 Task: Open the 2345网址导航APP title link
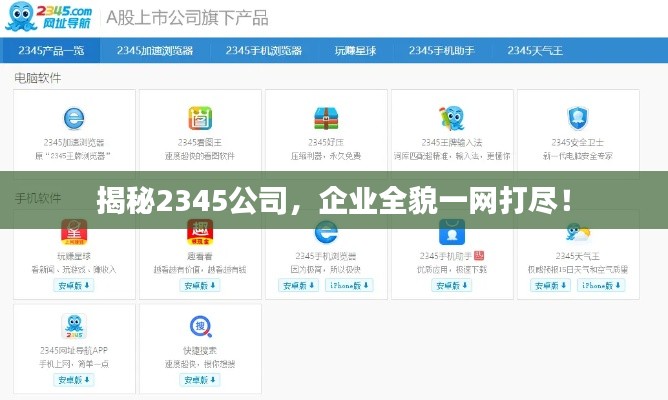pos(74,350)
